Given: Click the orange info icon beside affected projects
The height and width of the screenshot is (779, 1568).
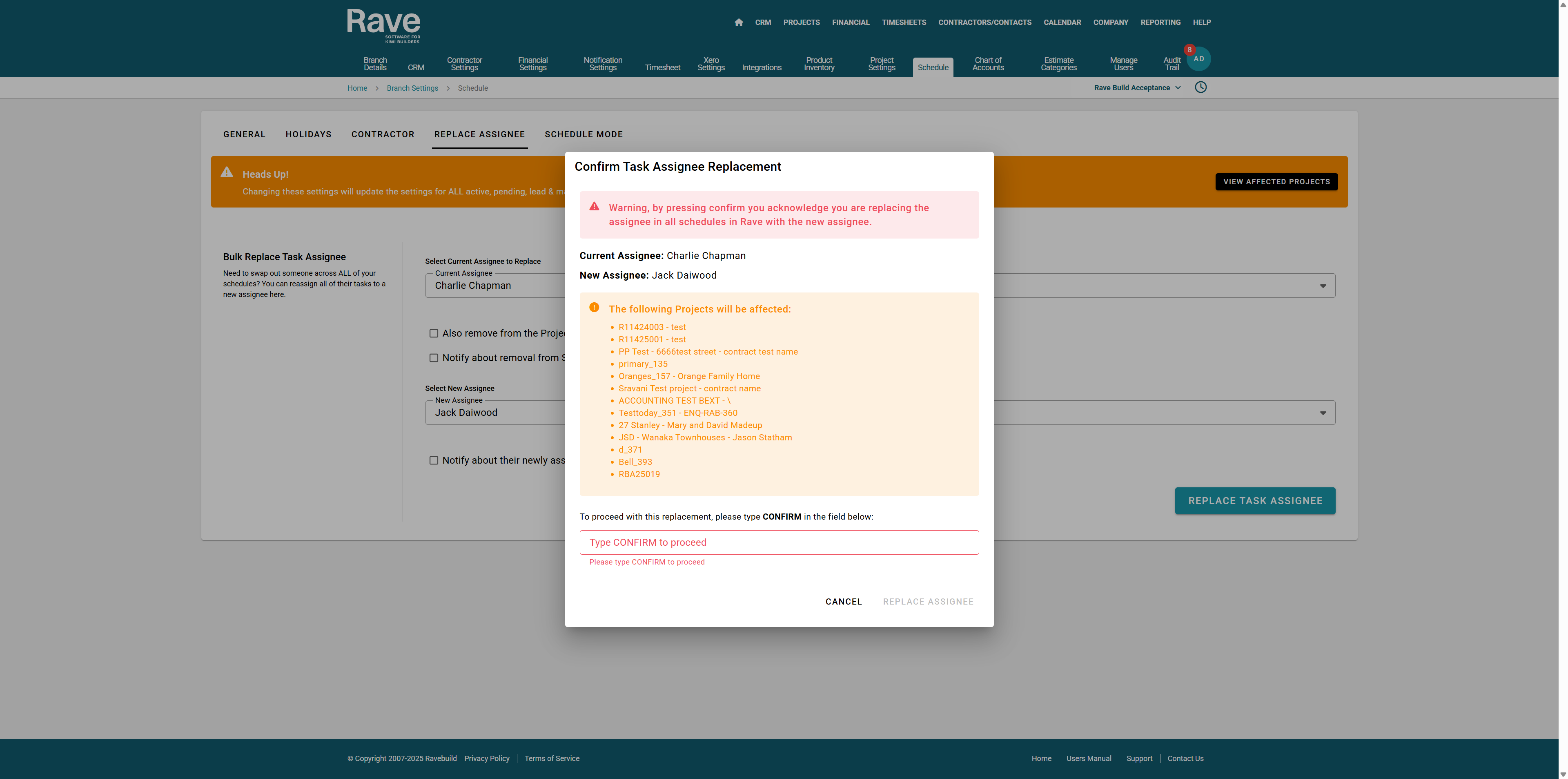Looking at the screenshot, I should point(594,308).
